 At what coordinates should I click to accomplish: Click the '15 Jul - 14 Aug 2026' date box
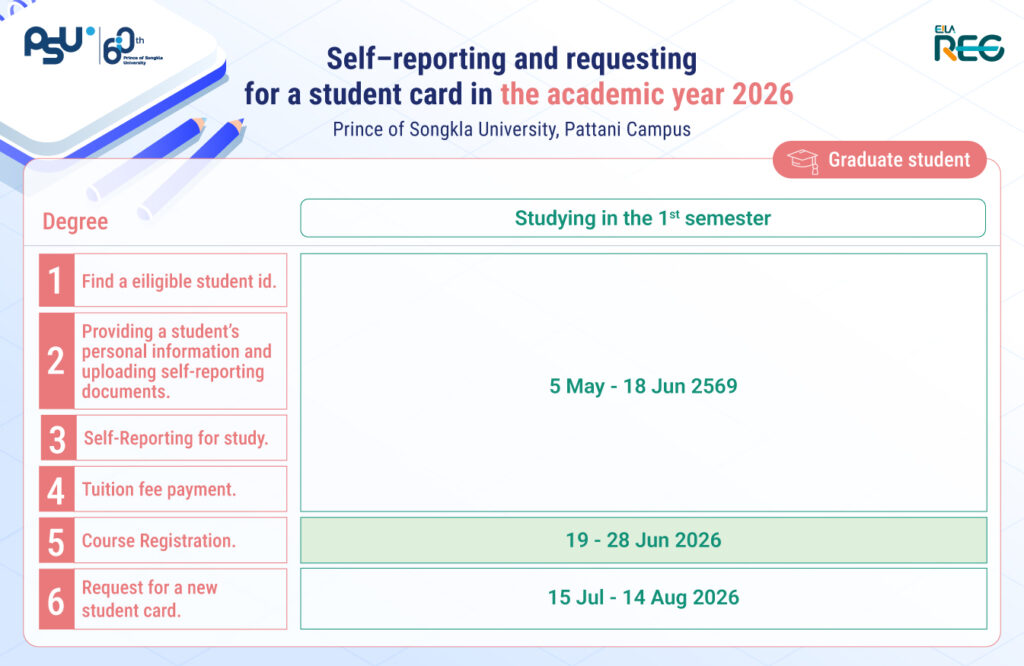tap(643, 599)
